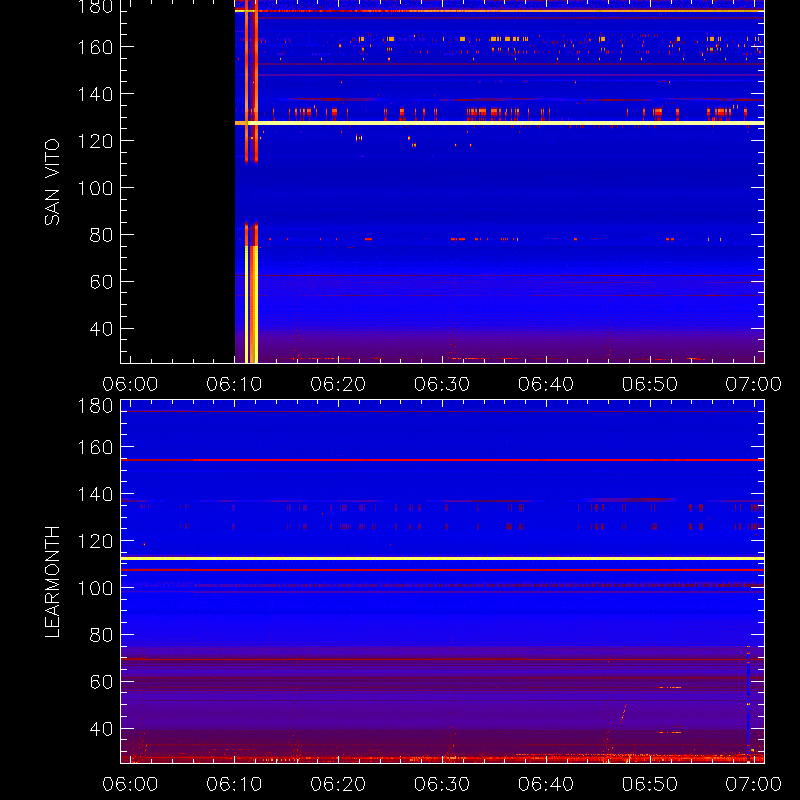Screen dimensions: 800x800
Task: Select 06:30 time label under San Vito plot
Action: tap(442, 384)
